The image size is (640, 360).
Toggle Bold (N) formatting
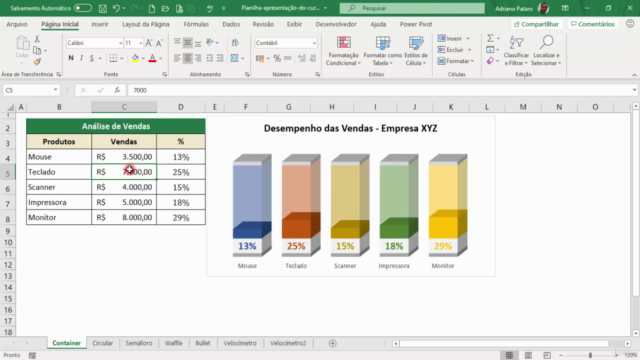coord(71,58)
